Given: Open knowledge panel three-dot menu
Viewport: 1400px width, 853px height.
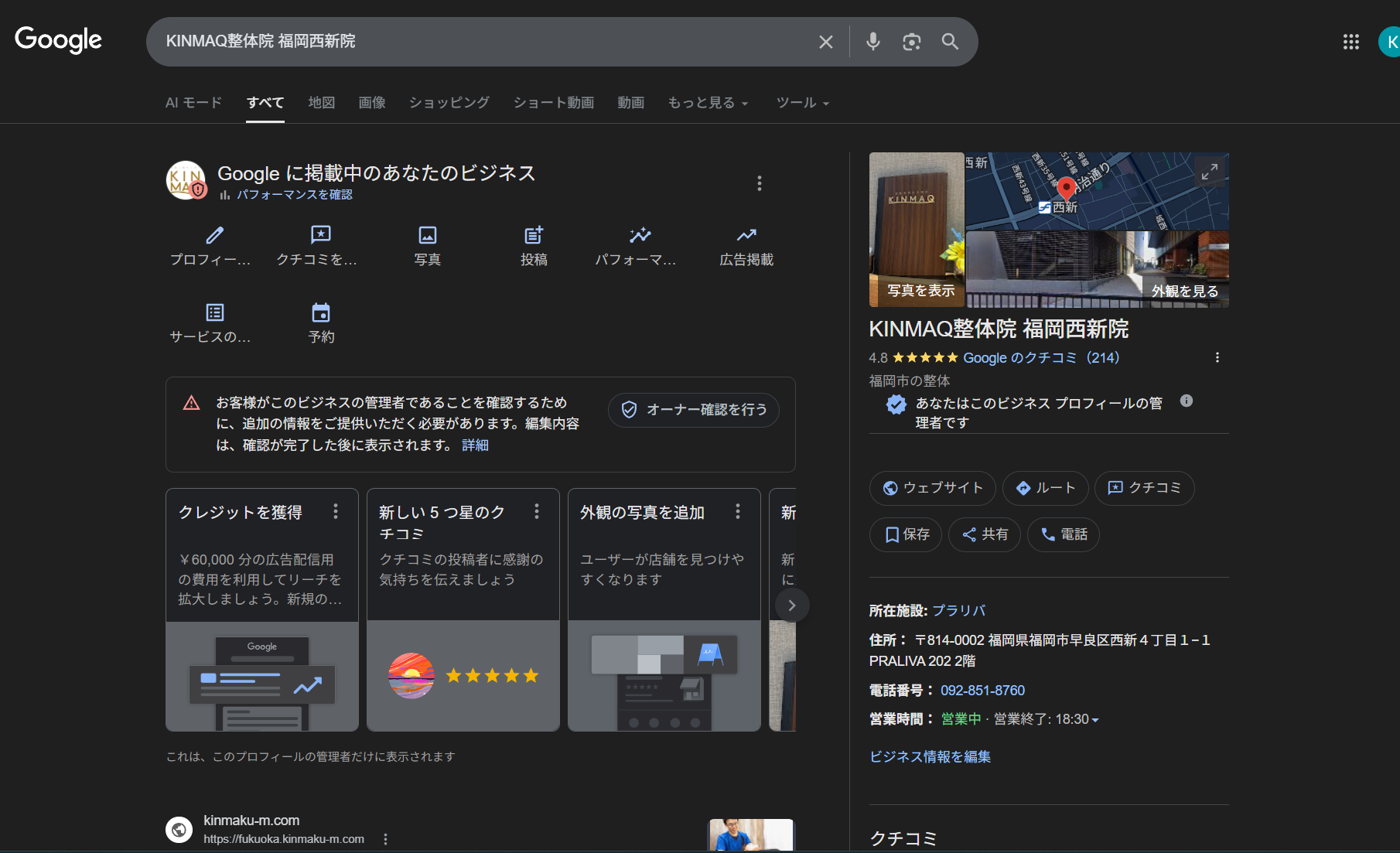Looking at the screenshot, I should coord(1217,357).
